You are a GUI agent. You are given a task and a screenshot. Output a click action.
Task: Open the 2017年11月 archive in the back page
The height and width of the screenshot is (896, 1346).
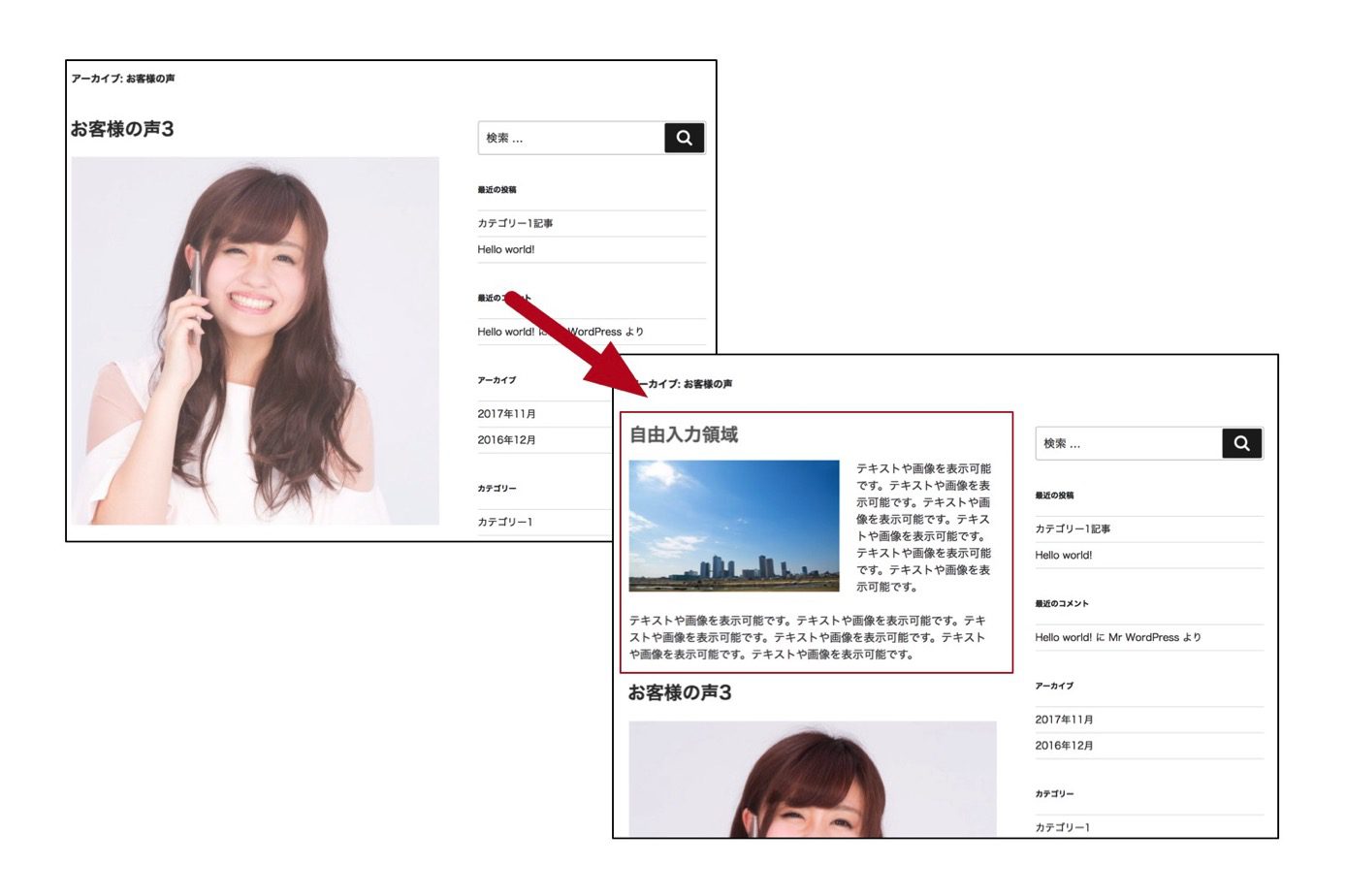(x=506, y=414)
